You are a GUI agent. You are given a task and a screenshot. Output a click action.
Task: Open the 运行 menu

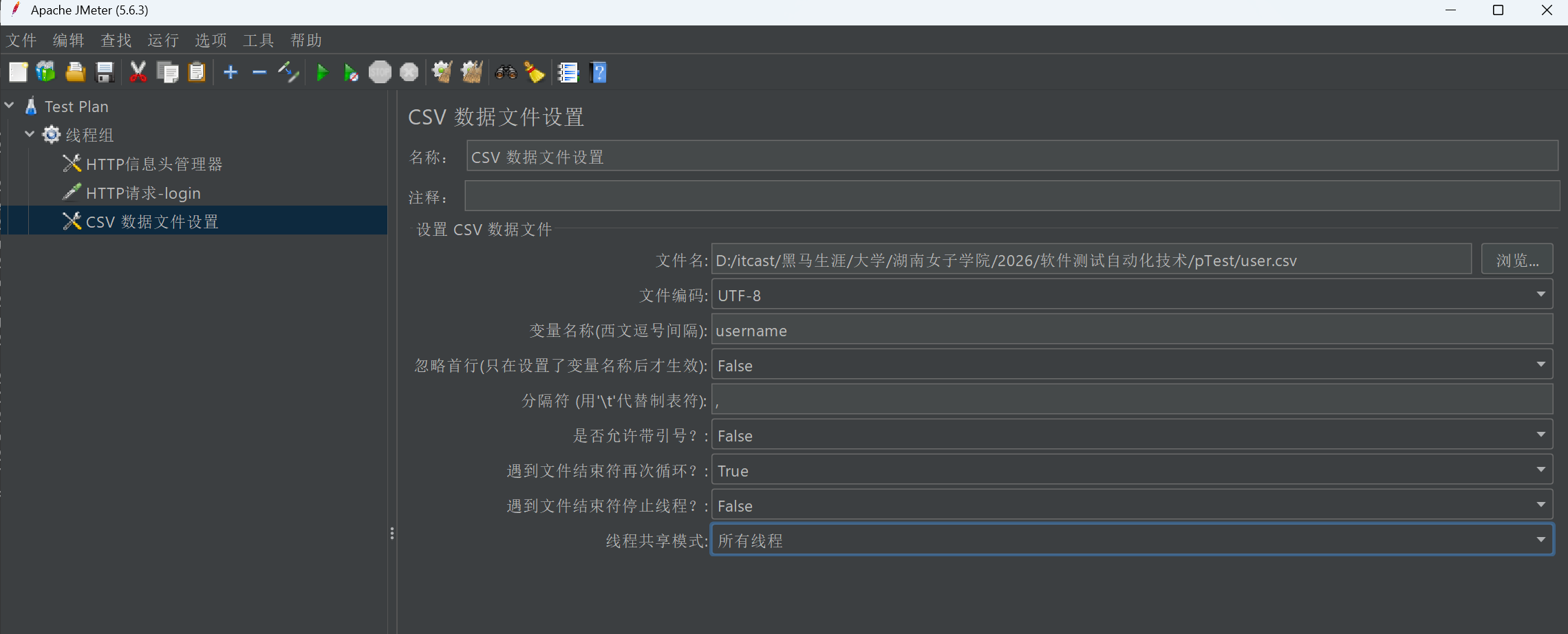(x=163, y=41)
